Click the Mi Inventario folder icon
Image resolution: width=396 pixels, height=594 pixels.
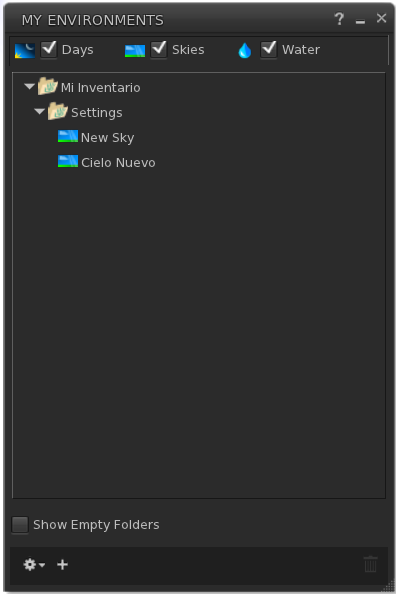click(47, 86)
